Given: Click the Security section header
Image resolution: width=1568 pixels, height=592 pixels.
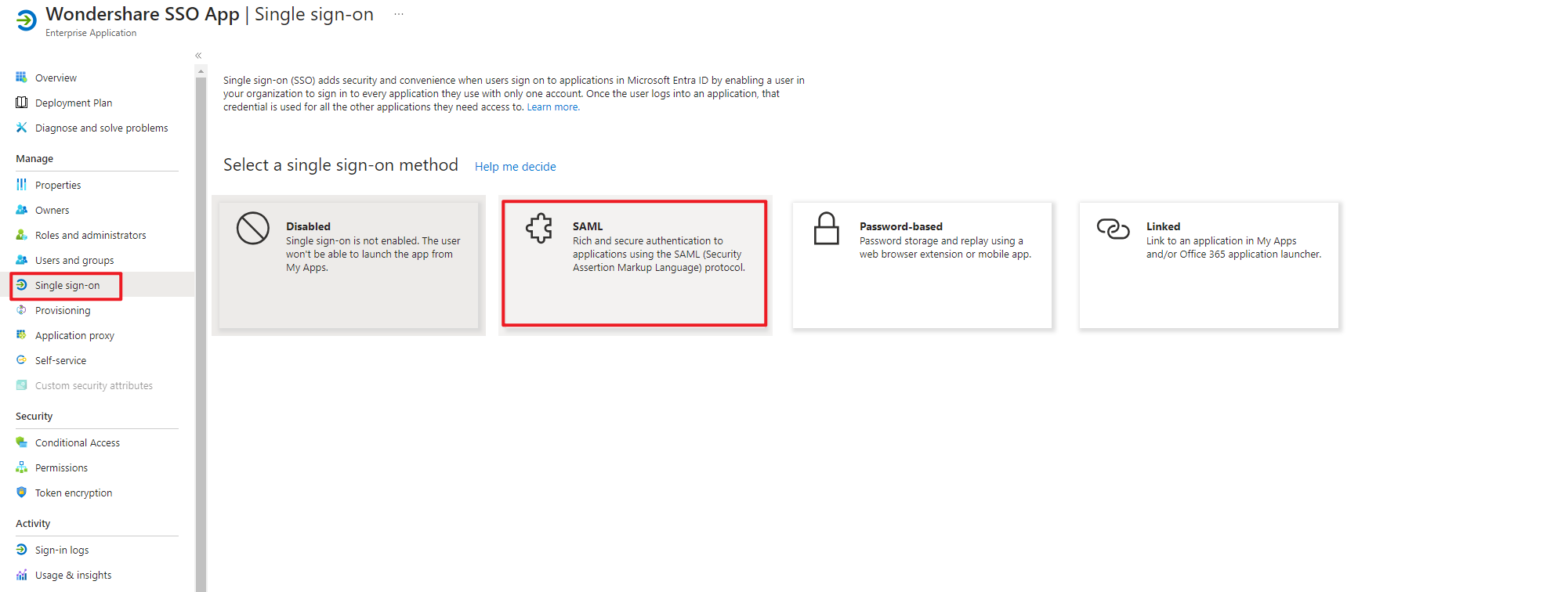Looking at the screenshot, I should (34, 416).
